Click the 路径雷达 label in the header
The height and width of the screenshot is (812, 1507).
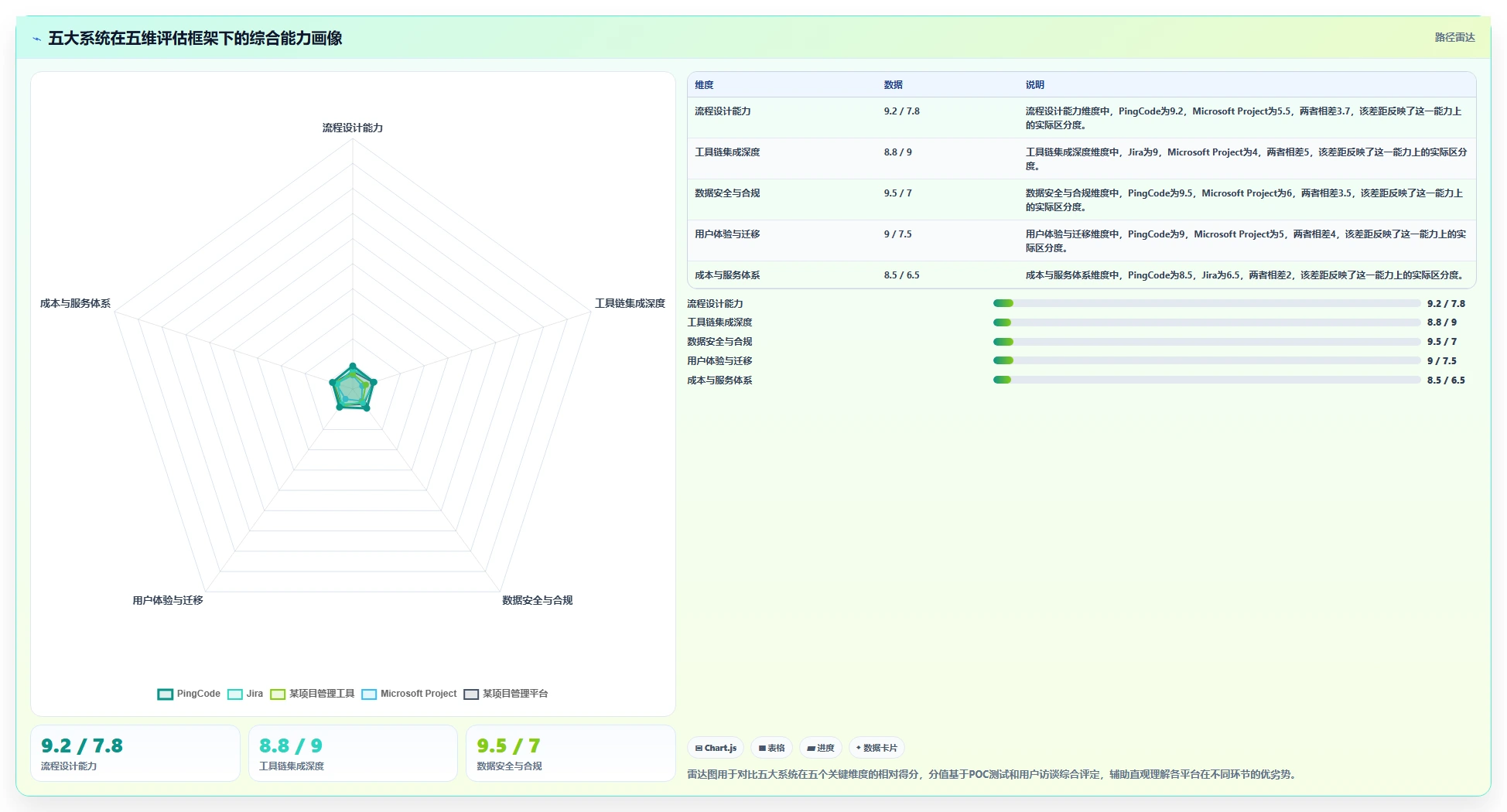pyautogui.click(x=1454, y=37)
